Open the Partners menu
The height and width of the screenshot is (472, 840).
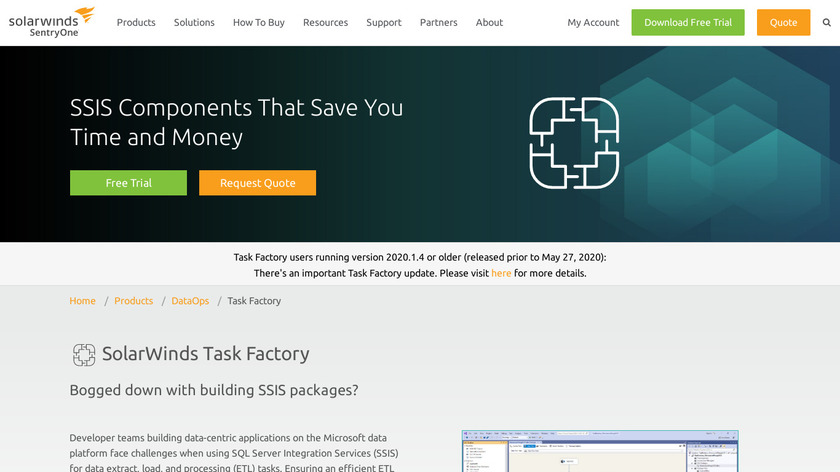(x=438, y=23)
